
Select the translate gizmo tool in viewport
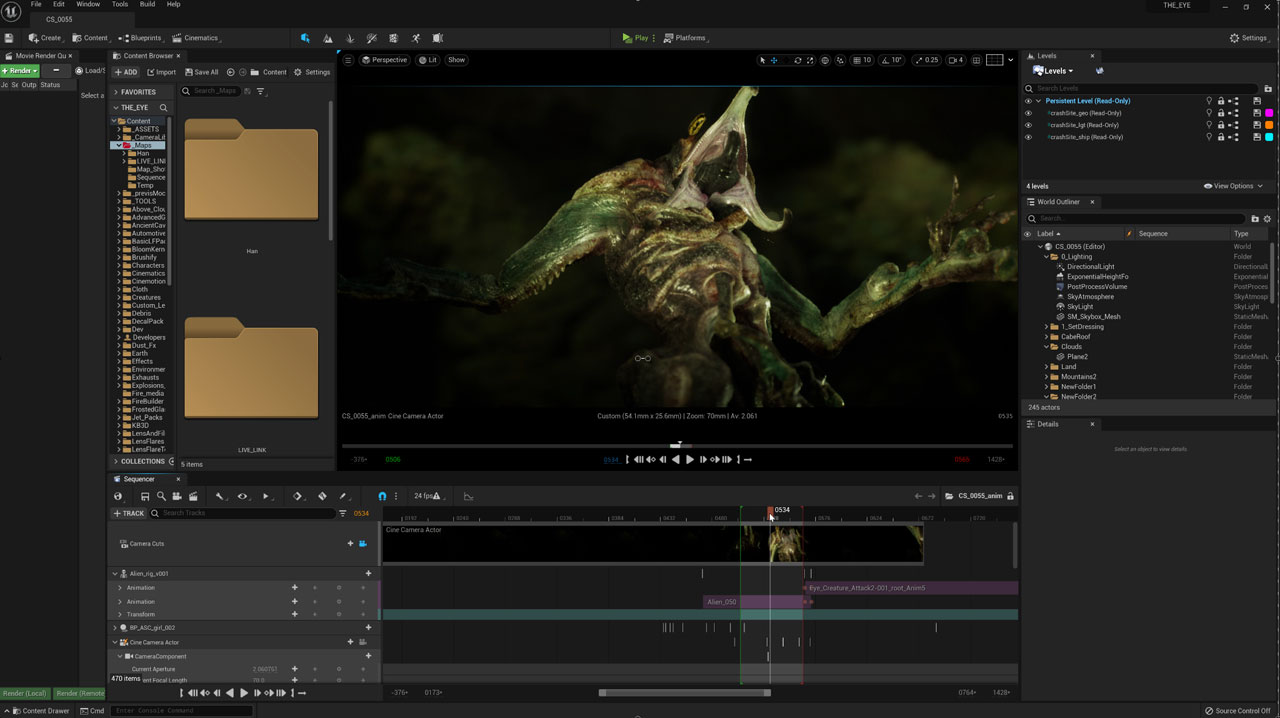point(774,60)
